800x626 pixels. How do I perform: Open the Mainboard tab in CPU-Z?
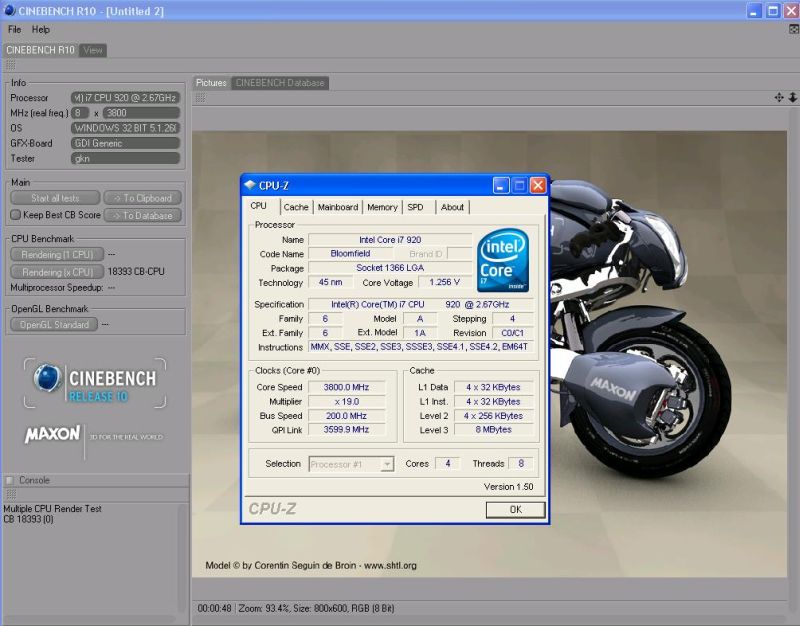pyautogui.click(x=338, y=207)
